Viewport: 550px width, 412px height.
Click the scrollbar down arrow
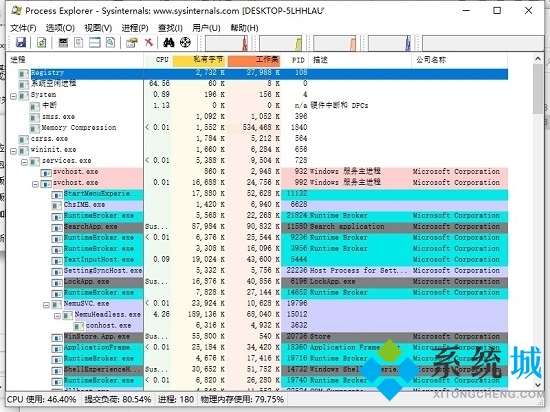tap(538, 385)
